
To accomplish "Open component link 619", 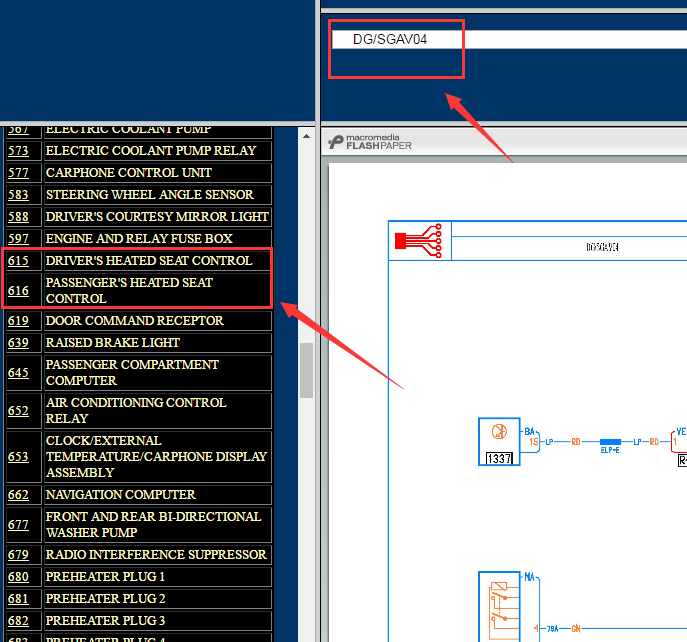I will coord(18,321).
